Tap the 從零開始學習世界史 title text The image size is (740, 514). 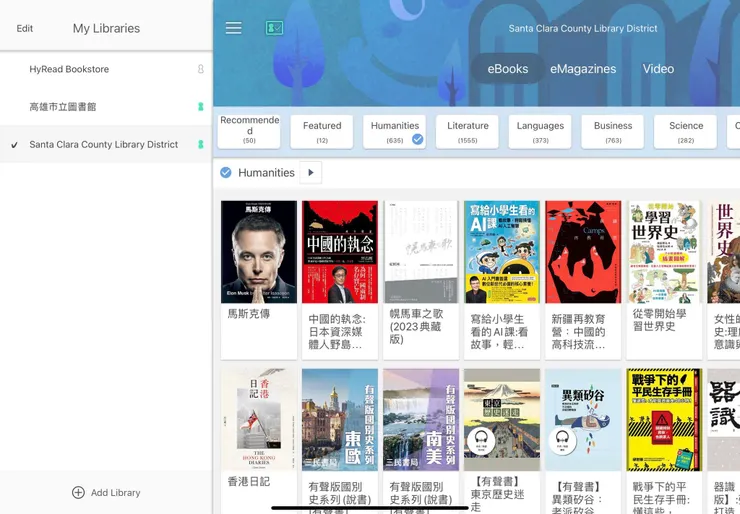click(659, 320)
